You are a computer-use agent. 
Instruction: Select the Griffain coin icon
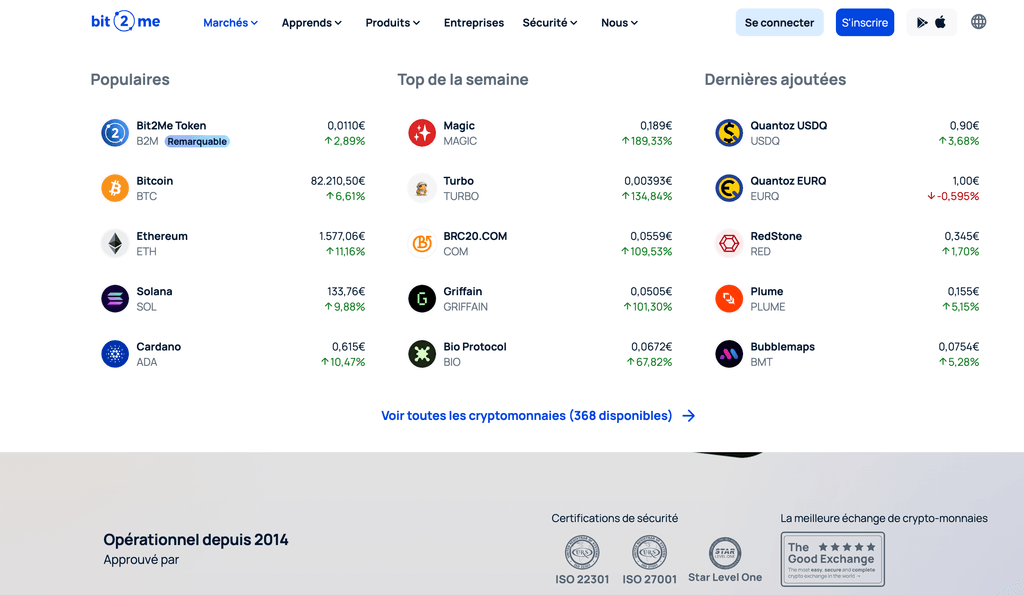[x=421, y=298]
